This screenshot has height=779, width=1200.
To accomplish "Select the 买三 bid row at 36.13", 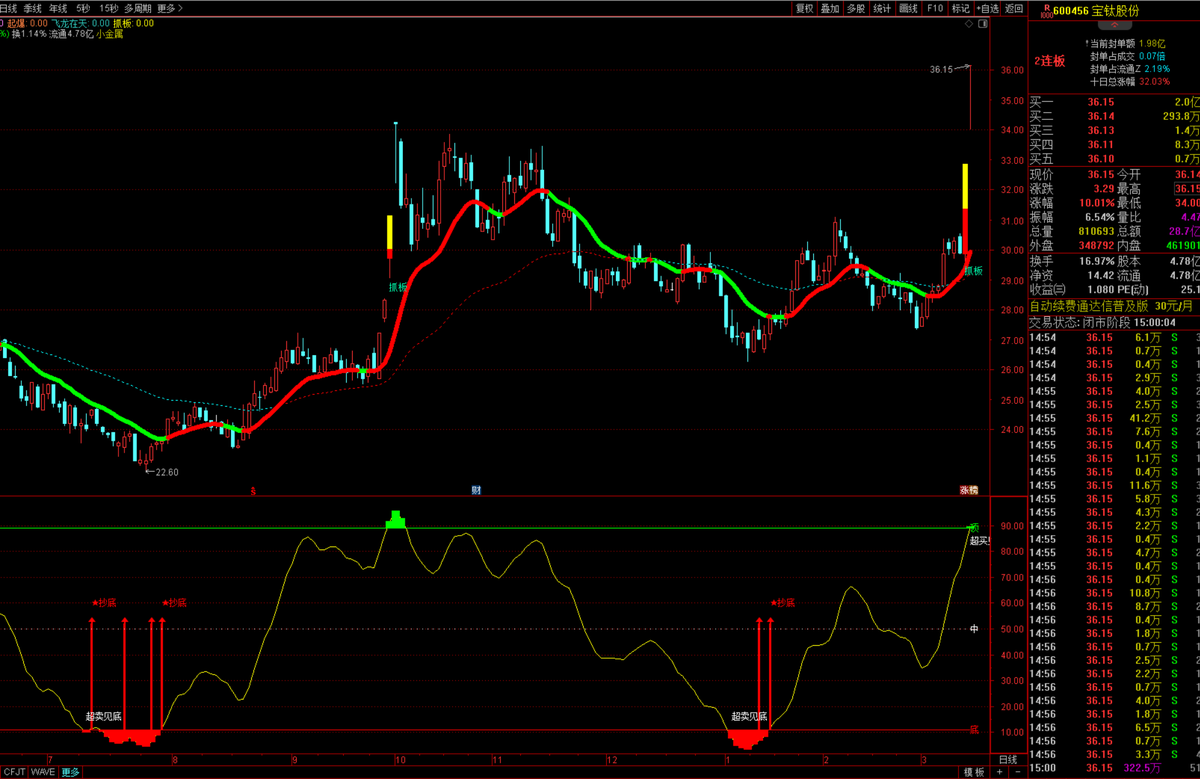I will point(1114,130).
